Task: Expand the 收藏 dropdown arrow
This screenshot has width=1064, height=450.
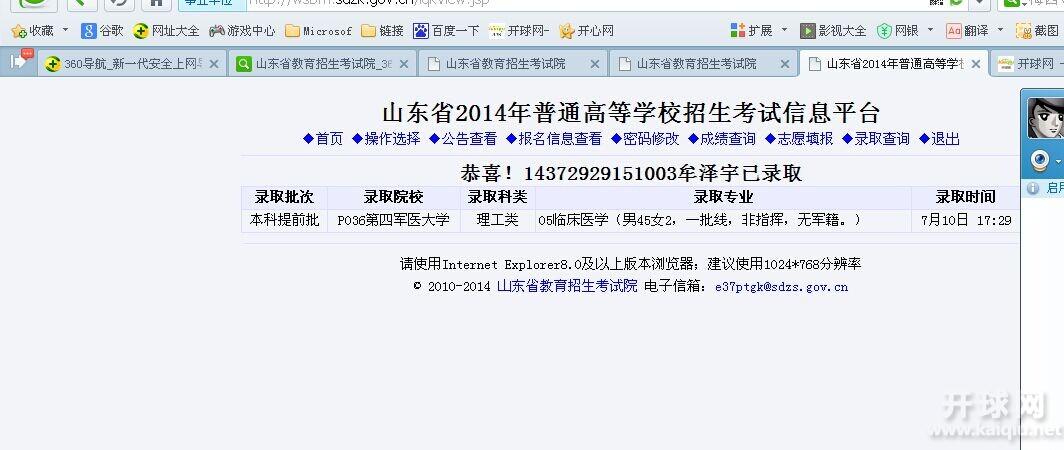Action: [x=66, y=31]
